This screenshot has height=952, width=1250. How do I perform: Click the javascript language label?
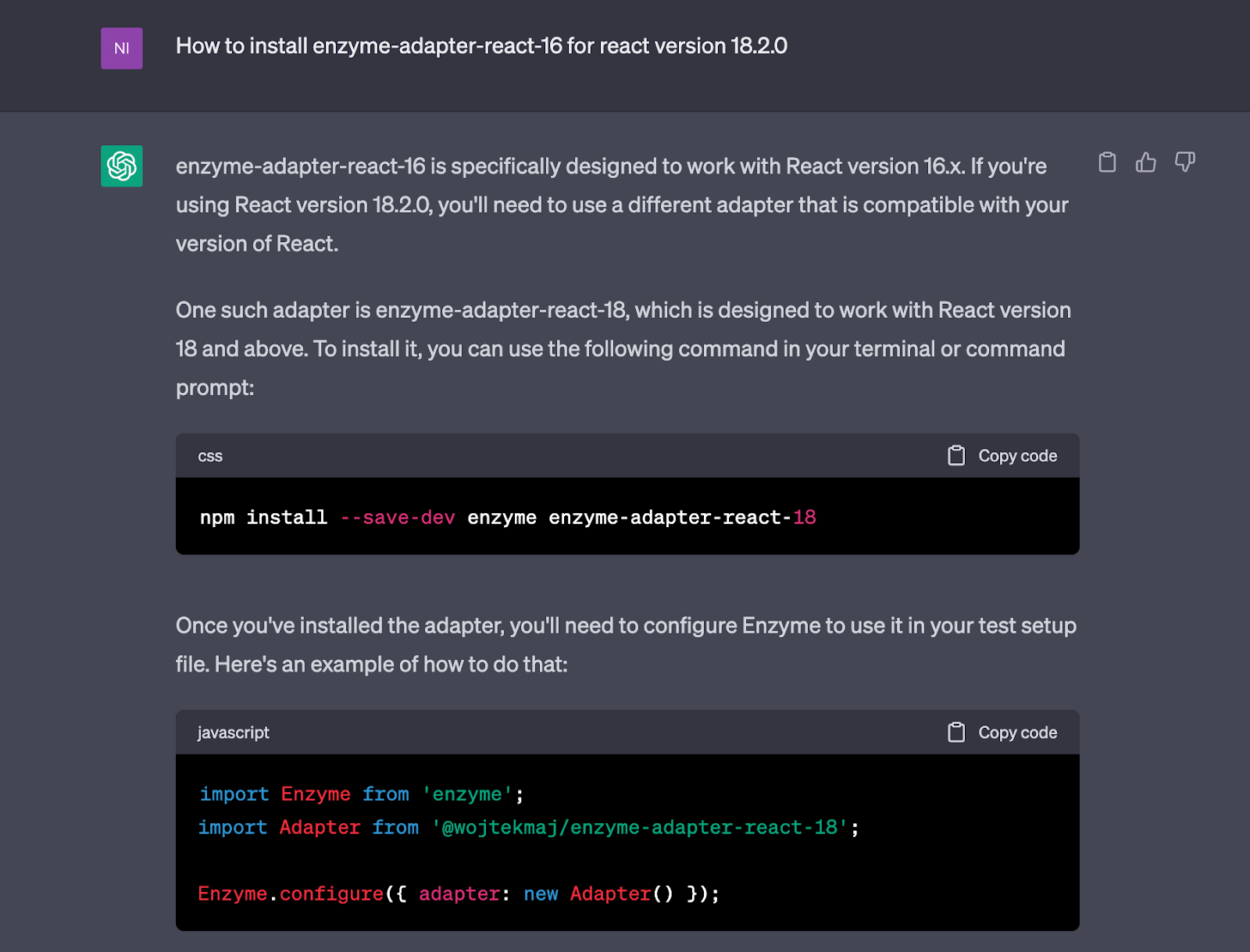coord(233,733)
